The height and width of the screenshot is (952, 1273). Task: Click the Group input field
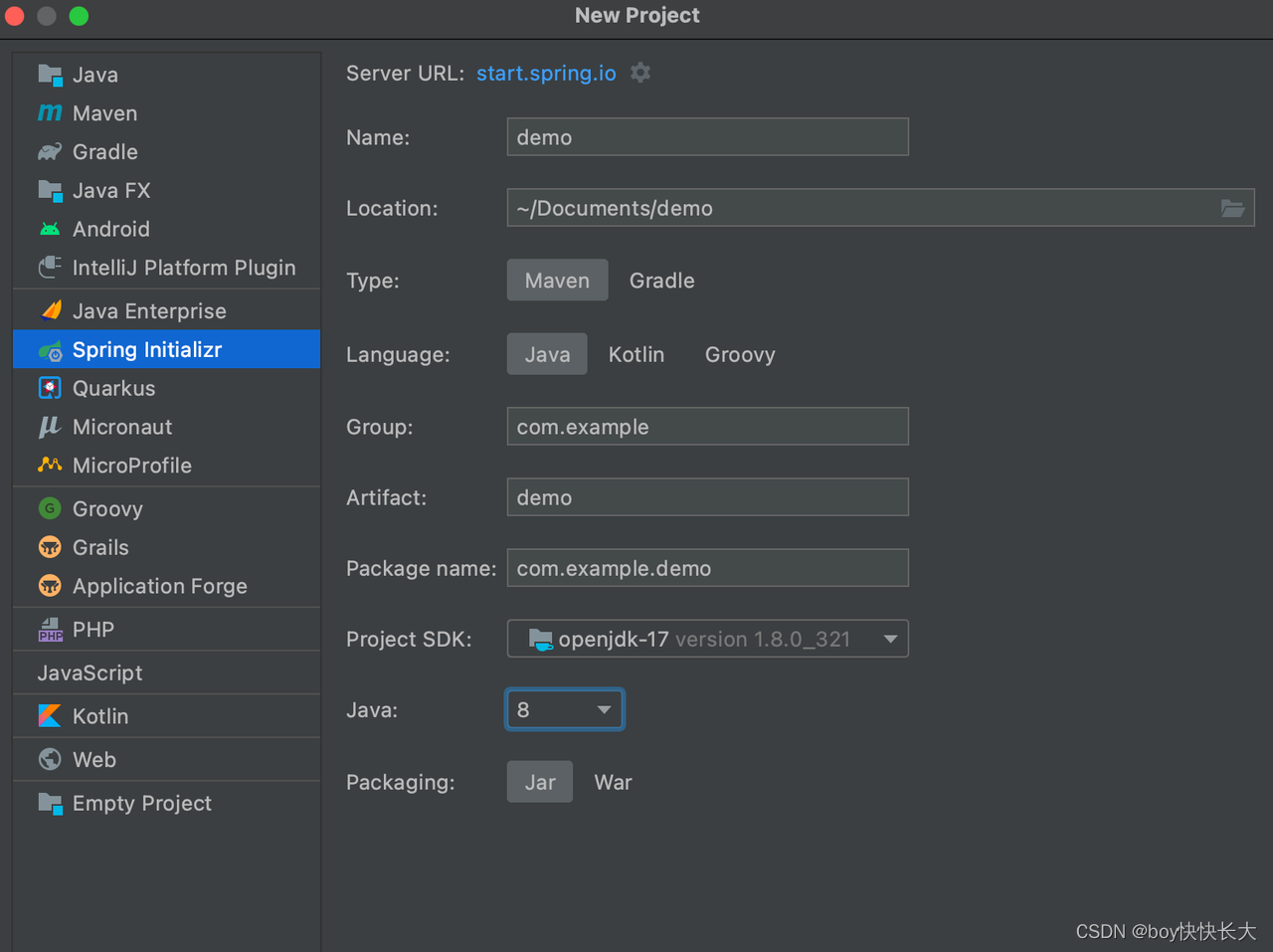tap(708, 427)
